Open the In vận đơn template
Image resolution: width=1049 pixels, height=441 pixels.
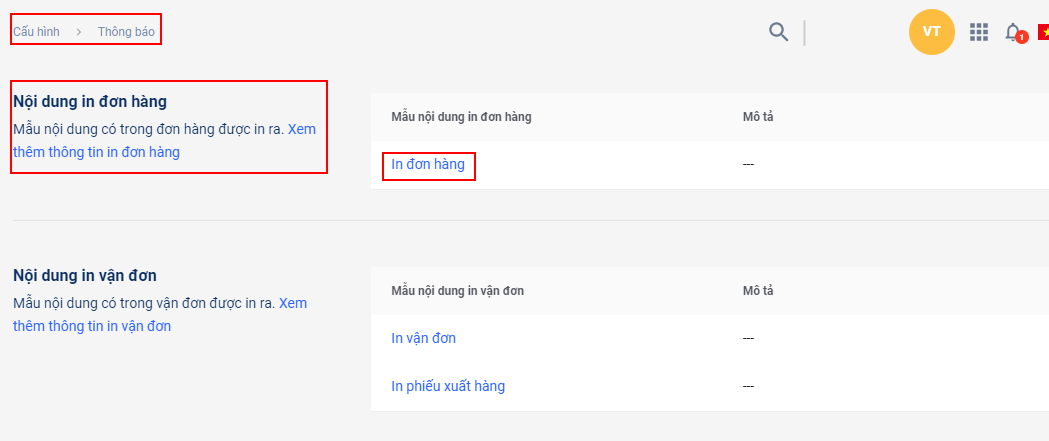click(x=423, y=338)
